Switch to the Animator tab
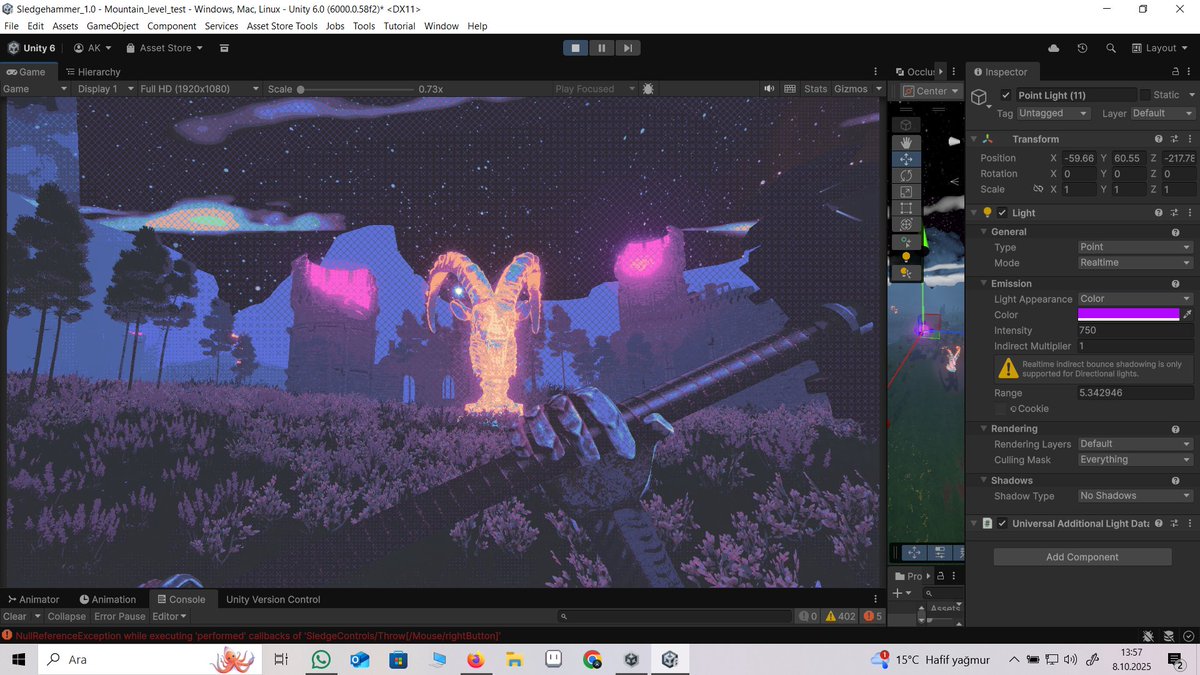The height and width of the screenshot is (675, 1200). click(x=33, y=600)
